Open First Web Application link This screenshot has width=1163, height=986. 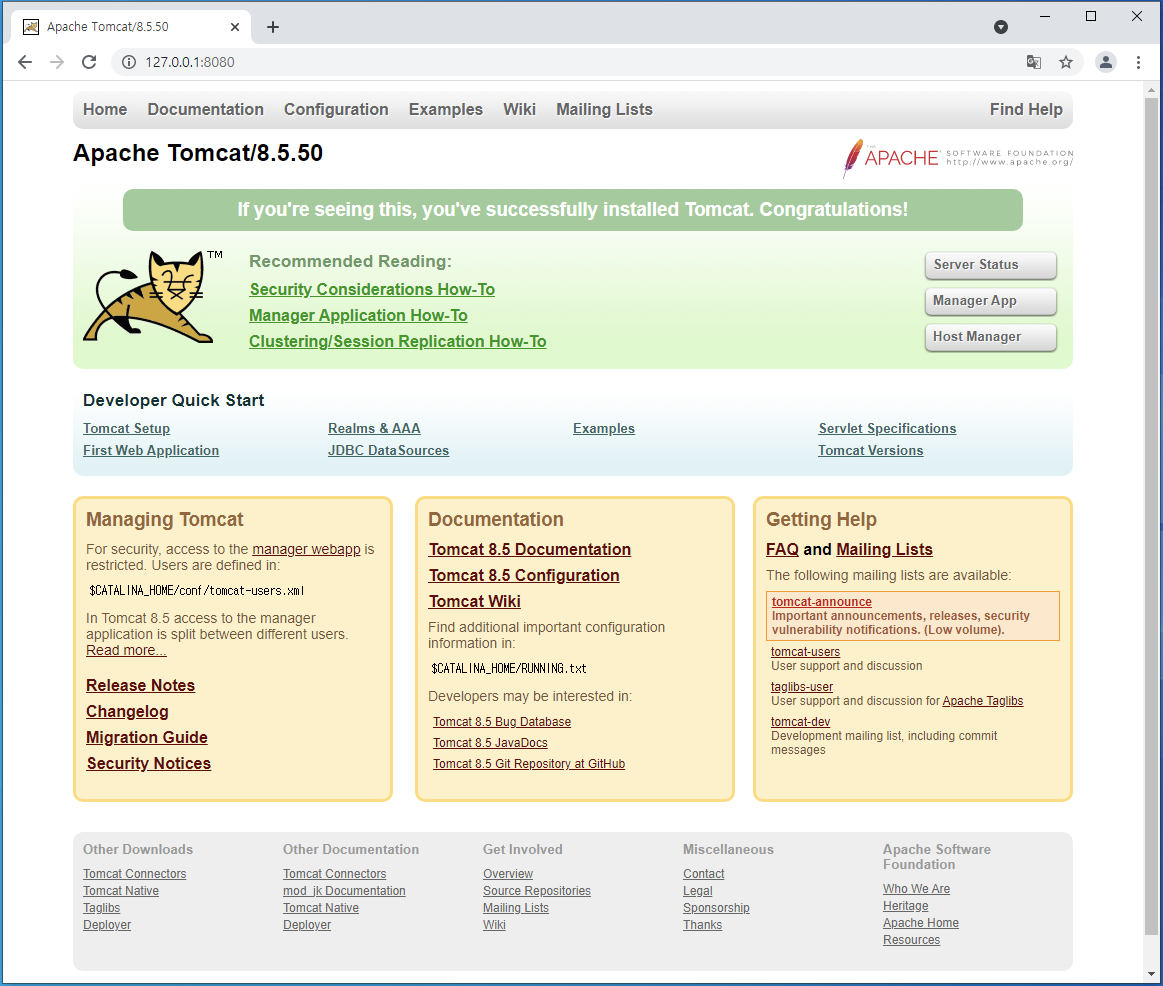pos(151,450)
